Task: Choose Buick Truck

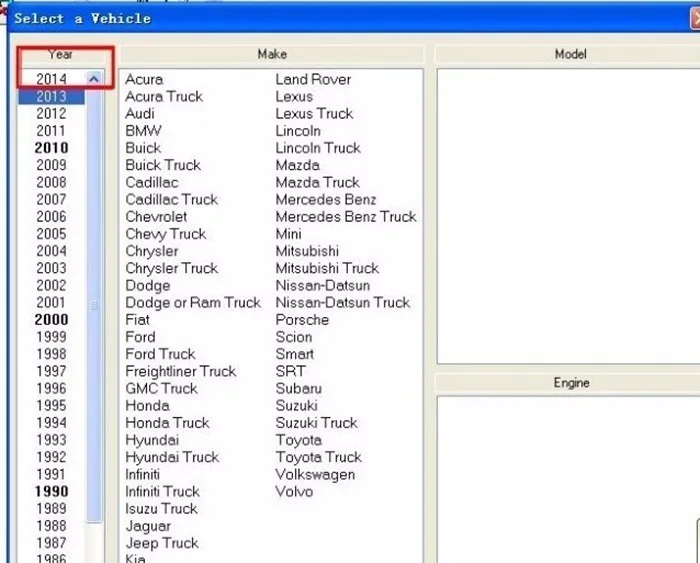Action: tap(163, 165)
